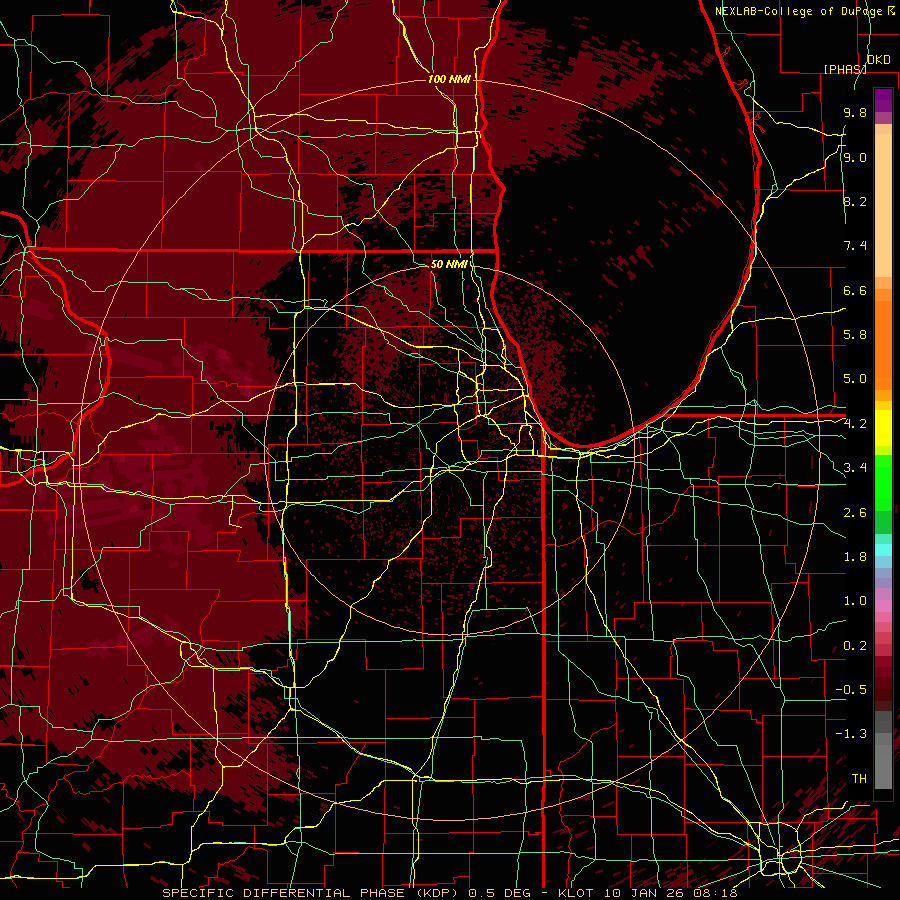
Task: Click the 6.6 value on the color scale
Action: click(x=855, y=290)
